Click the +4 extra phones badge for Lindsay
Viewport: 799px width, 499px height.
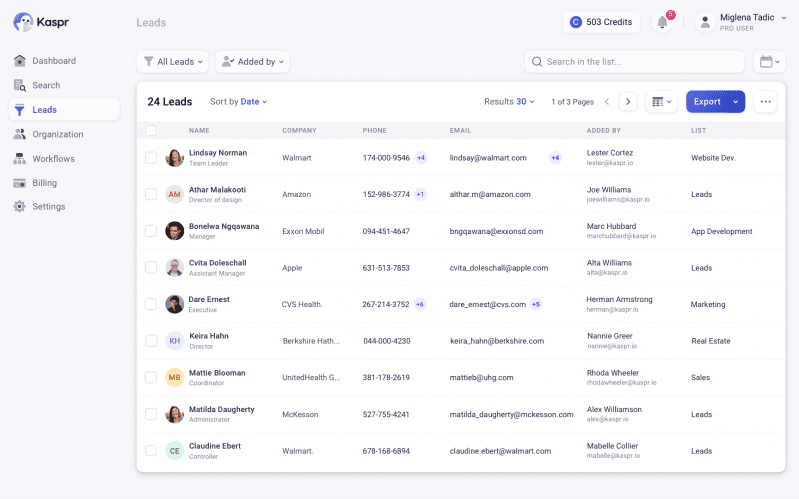point(421,158)
